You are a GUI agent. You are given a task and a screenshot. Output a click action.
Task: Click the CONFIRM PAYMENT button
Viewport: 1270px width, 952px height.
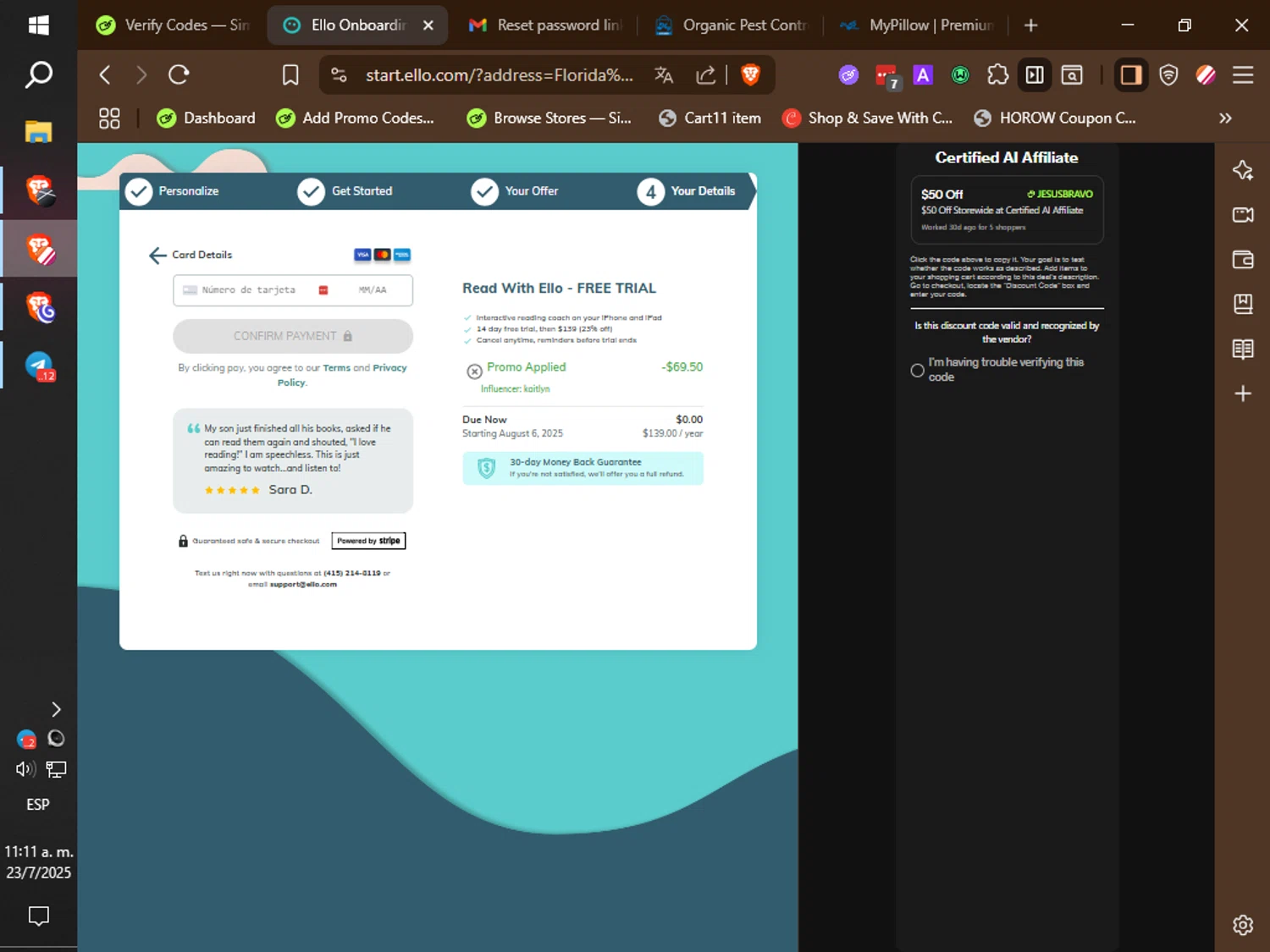tap(293, 336)
